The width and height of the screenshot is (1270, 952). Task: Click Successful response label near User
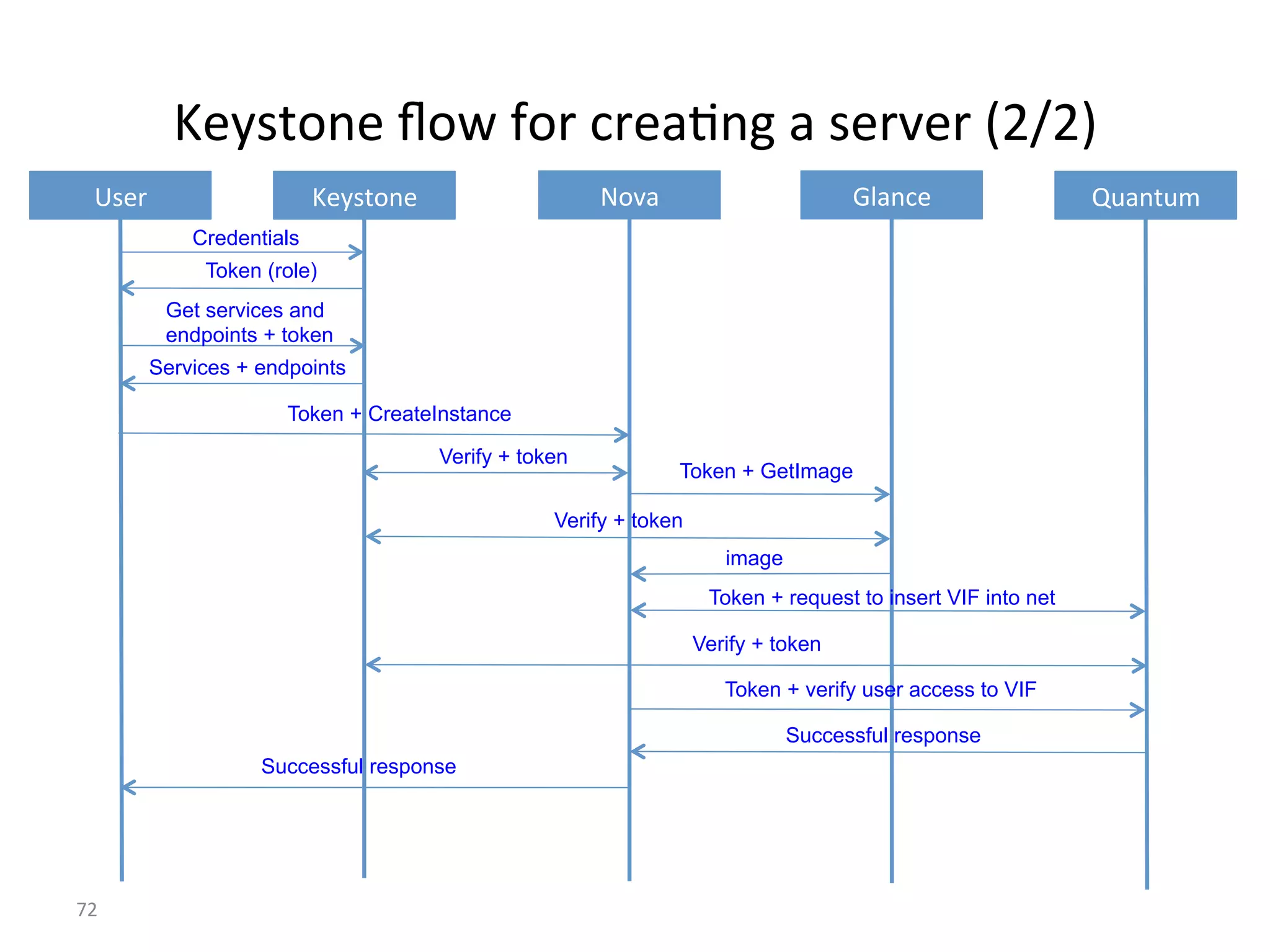[x=358, y=767]
